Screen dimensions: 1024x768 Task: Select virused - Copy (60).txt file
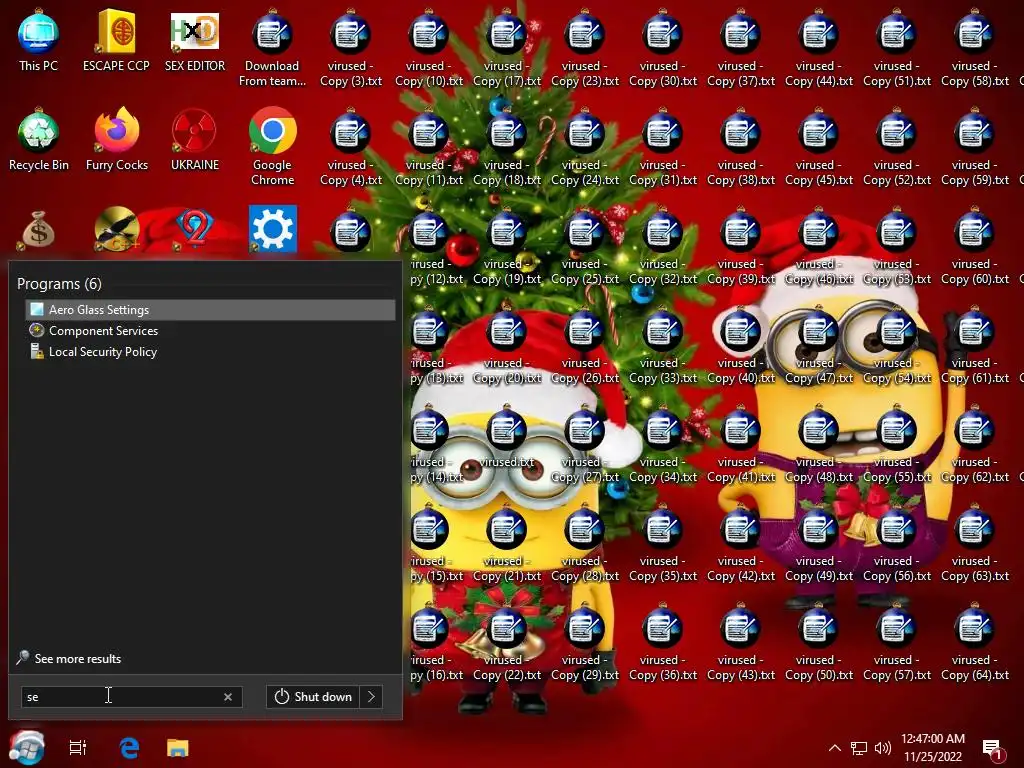click(x=975, y=246)
